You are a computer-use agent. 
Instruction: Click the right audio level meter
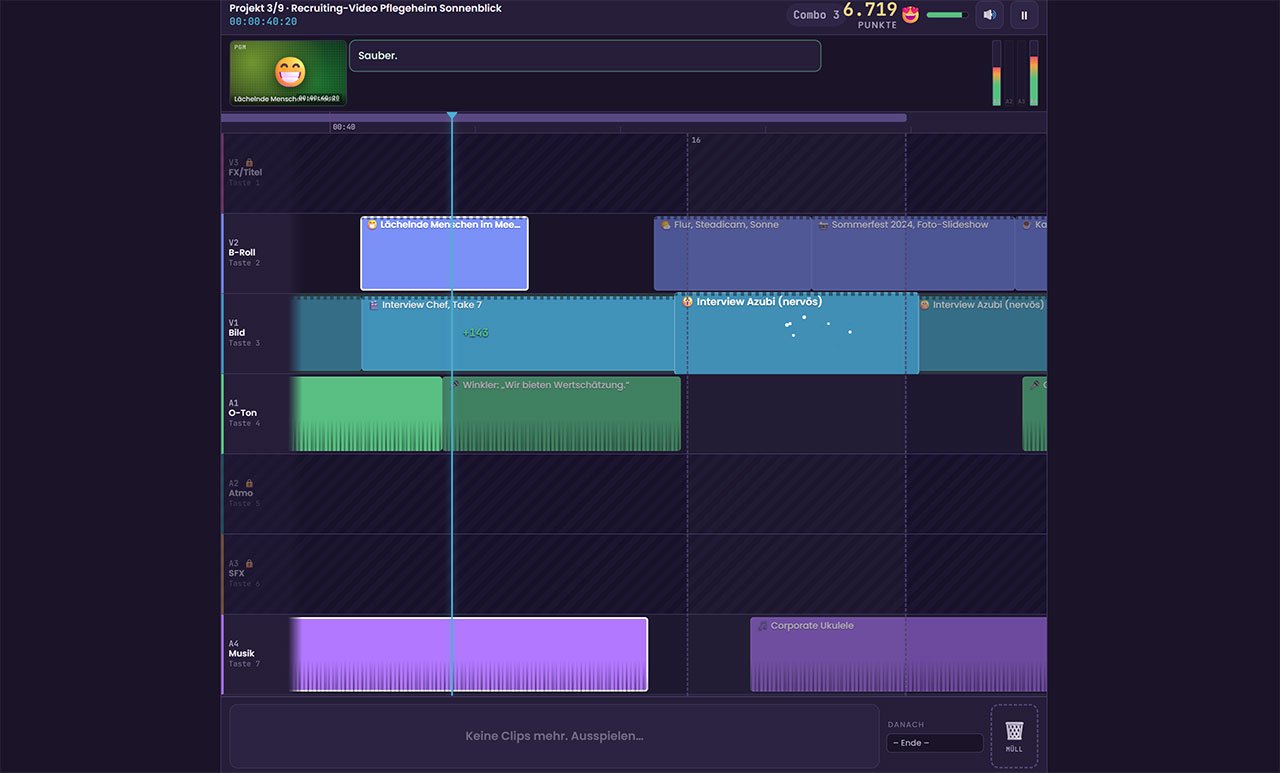[x=1033, y=73]
